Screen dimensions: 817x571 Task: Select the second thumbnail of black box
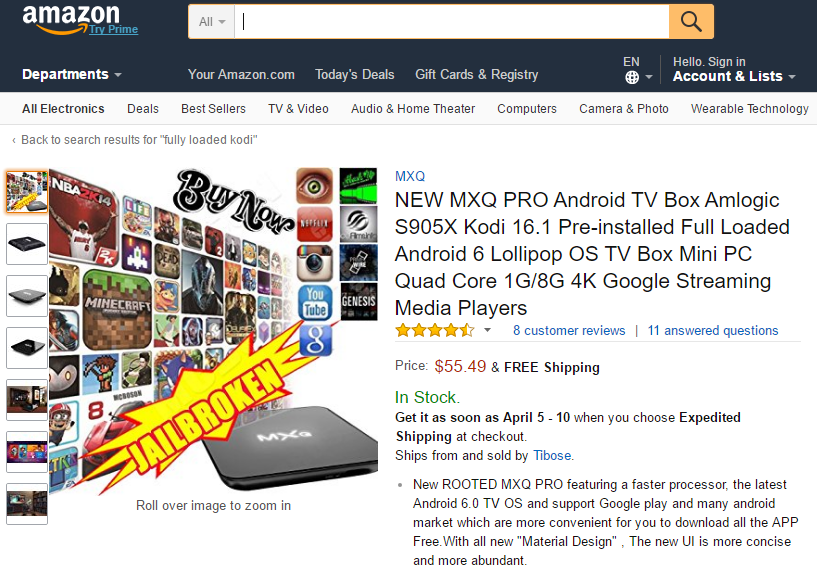(x=27, y=244)
